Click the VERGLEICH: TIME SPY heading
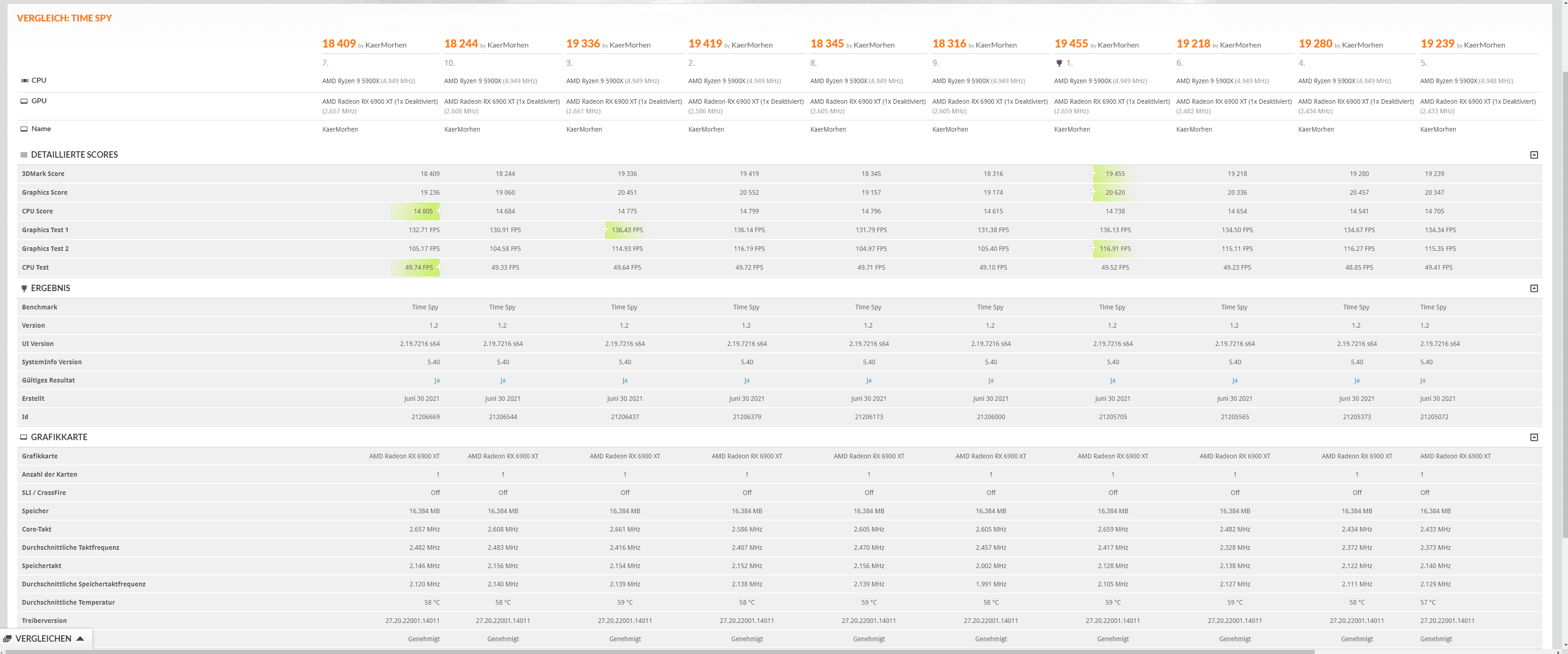 pyautogui.click(x=64, y=18)
